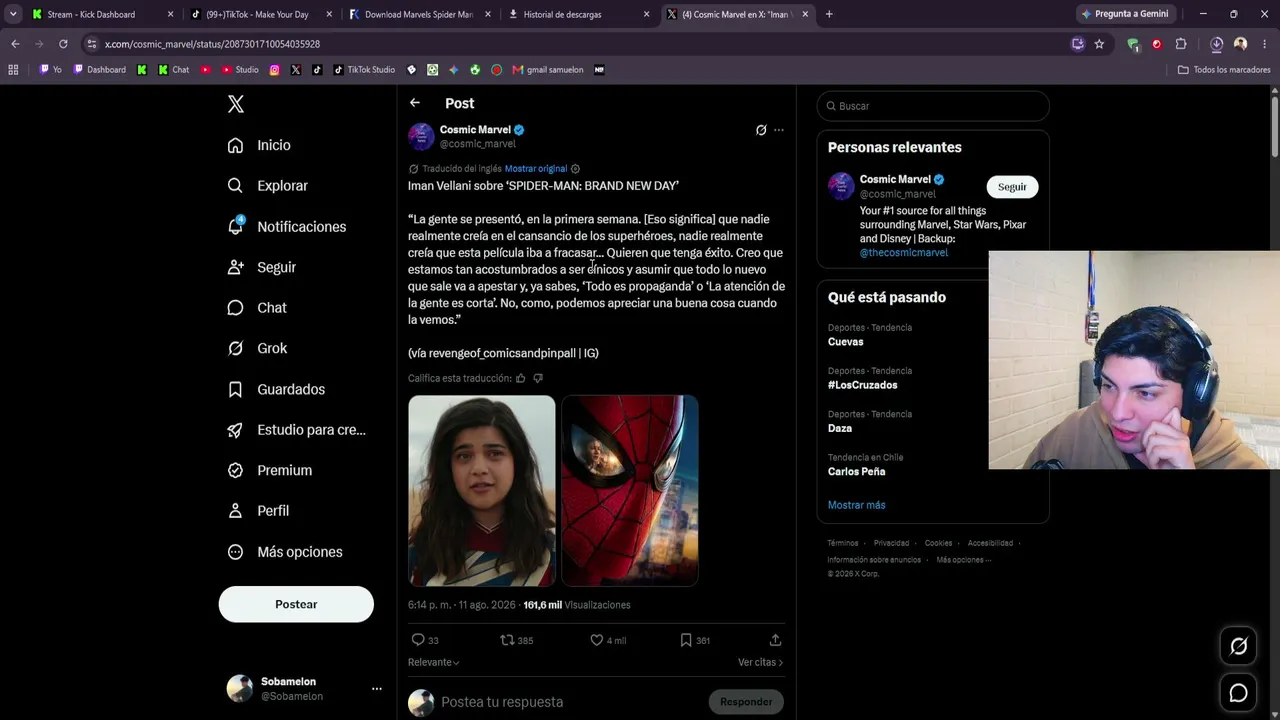Open Explorar search page
1280x720 pixels.
point(267,186)
